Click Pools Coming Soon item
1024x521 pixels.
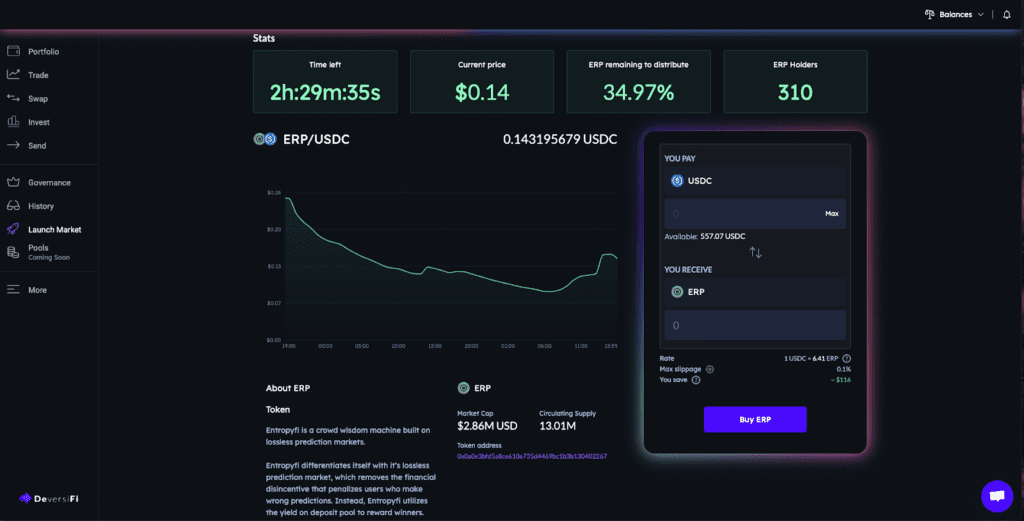point(49,252)
